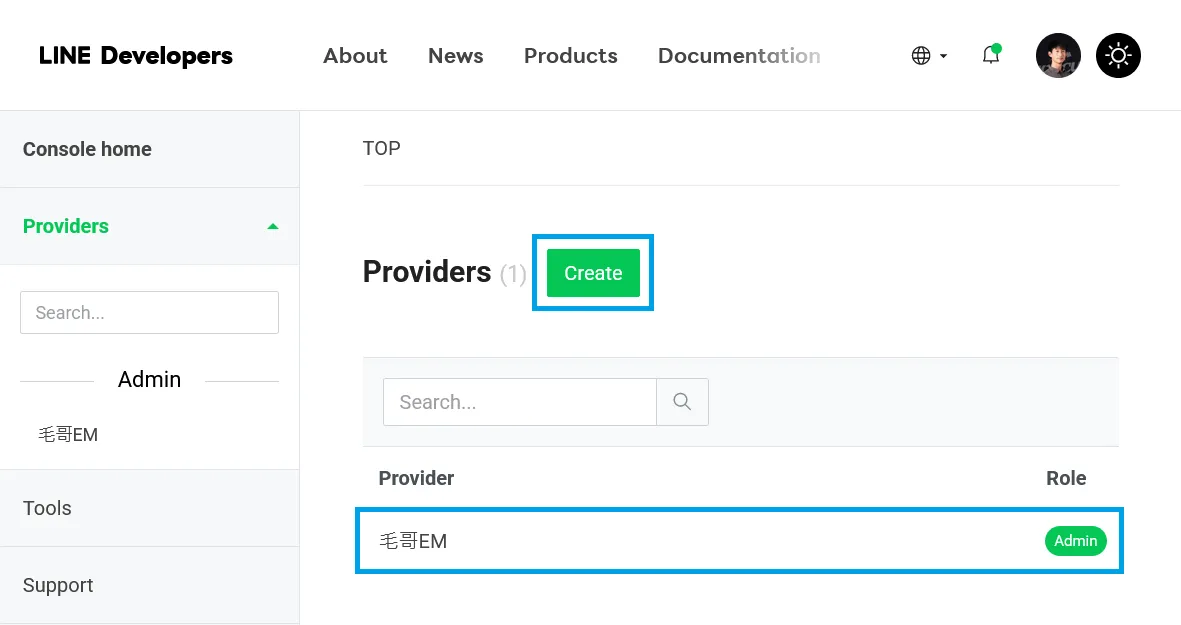Open 毛哥EM provider in sidebar
Viewport: 1181px width, 625px height.
pos(69,434)
